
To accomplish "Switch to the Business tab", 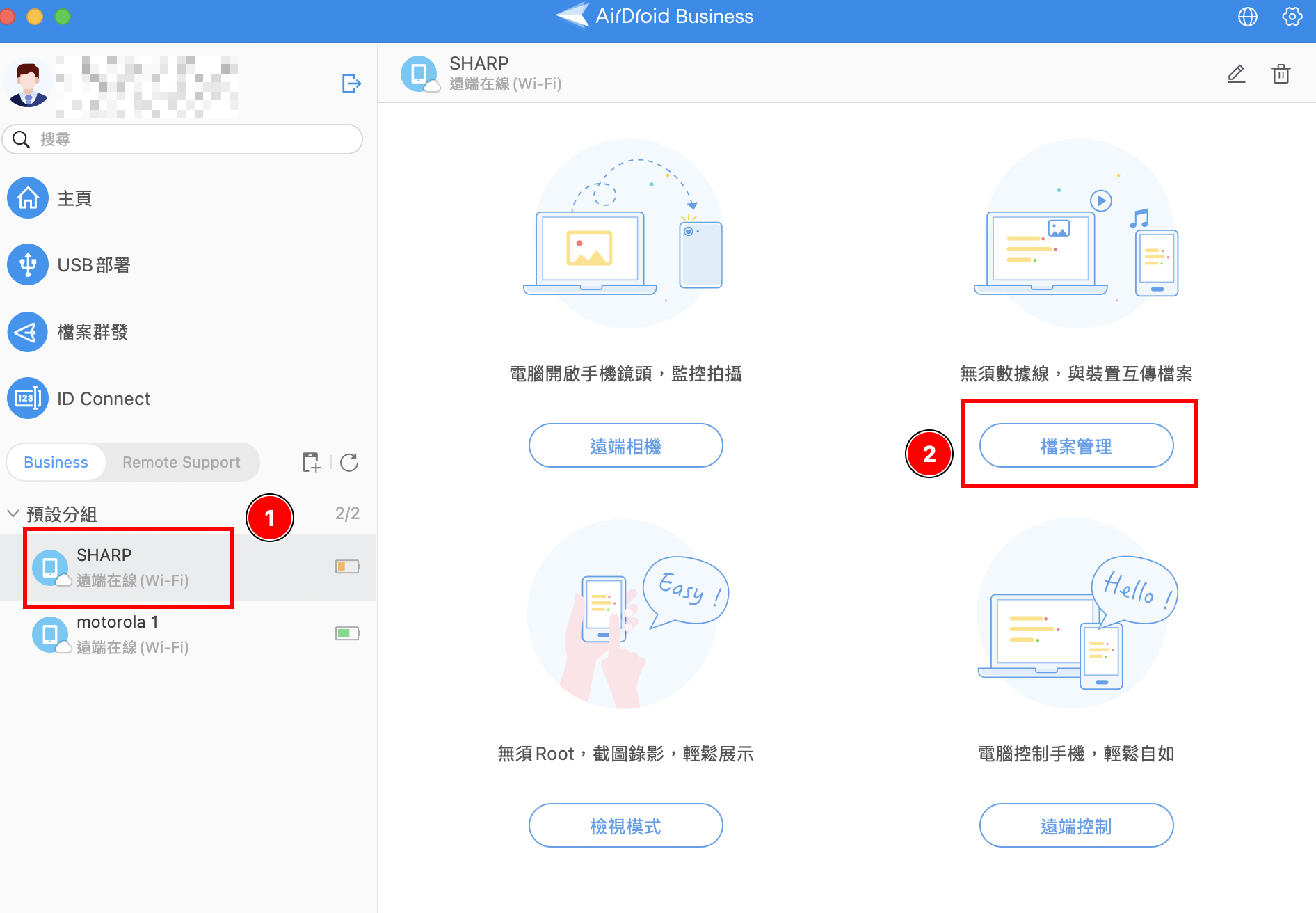I will tap(56, 462).
